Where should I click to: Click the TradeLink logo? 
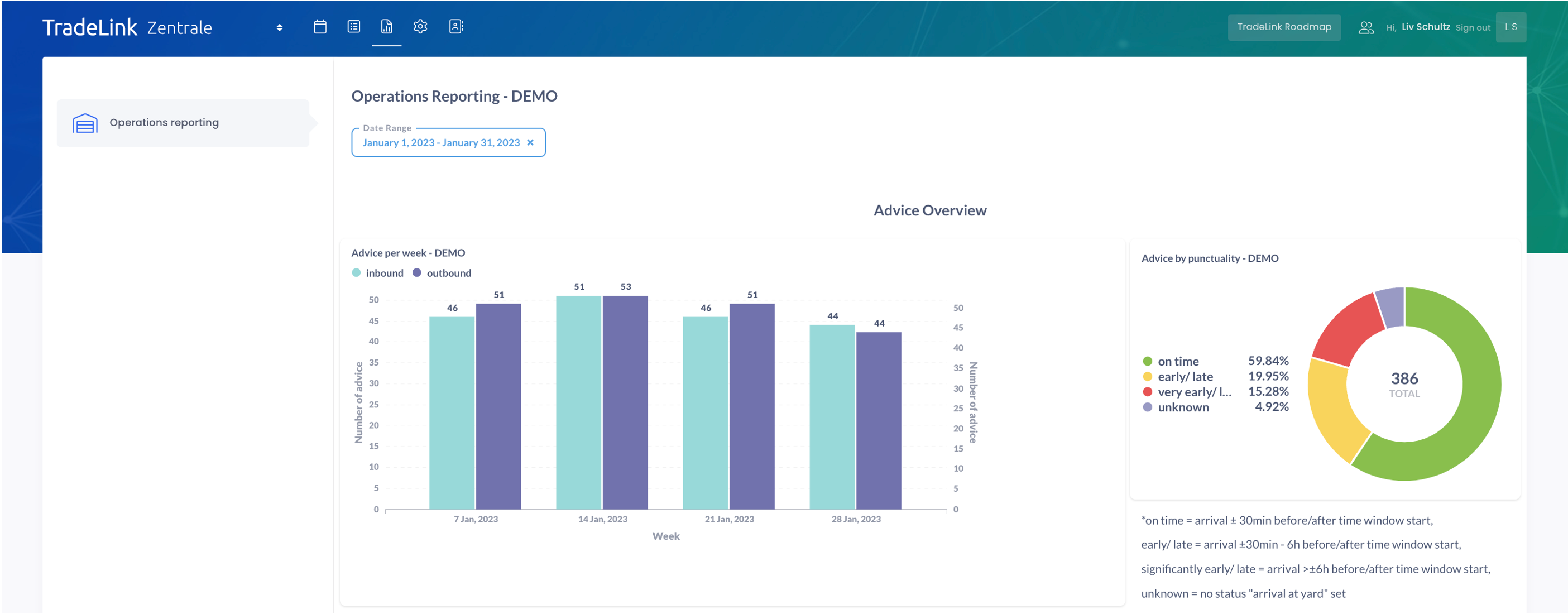point(89,28)
